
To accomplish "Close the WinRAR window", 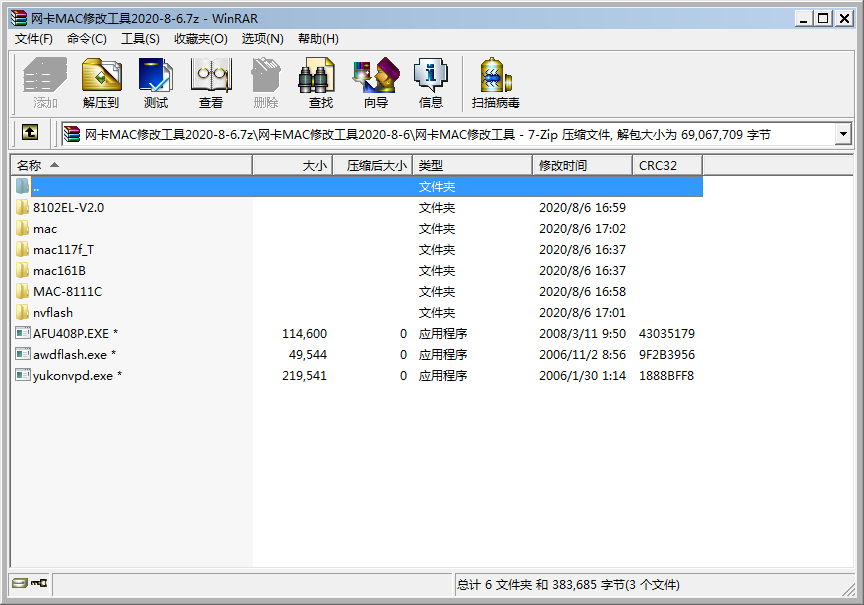I will 844,18.
